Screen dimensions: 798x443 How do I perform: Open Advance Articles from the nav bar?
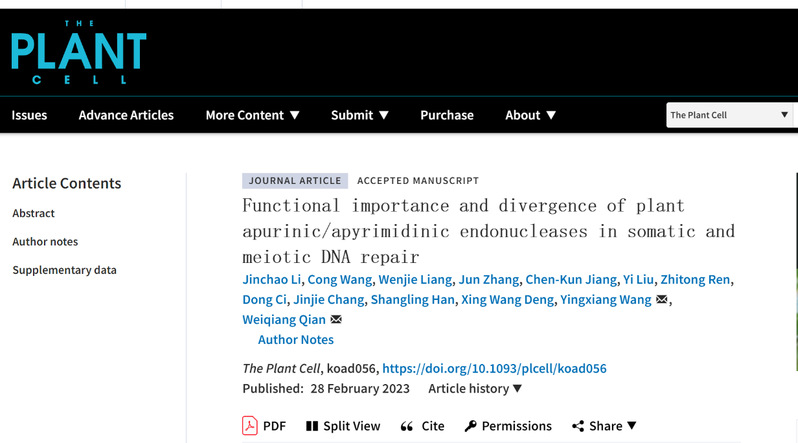coord(126,115)
